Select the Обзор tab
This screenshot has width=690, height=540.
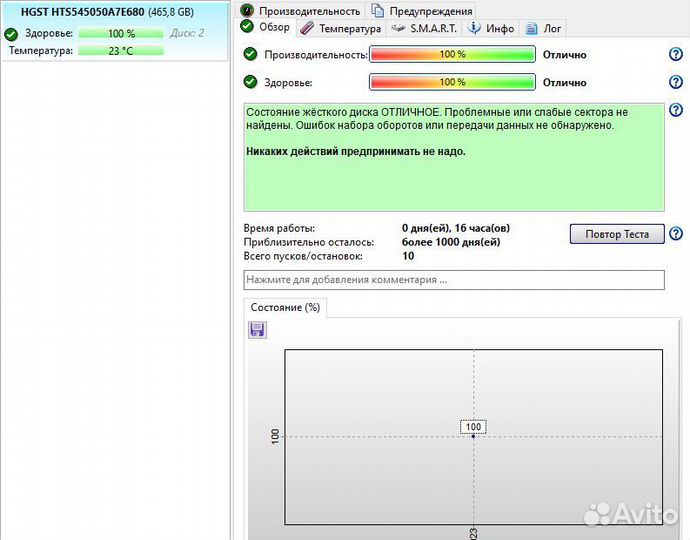coord(267,28)
